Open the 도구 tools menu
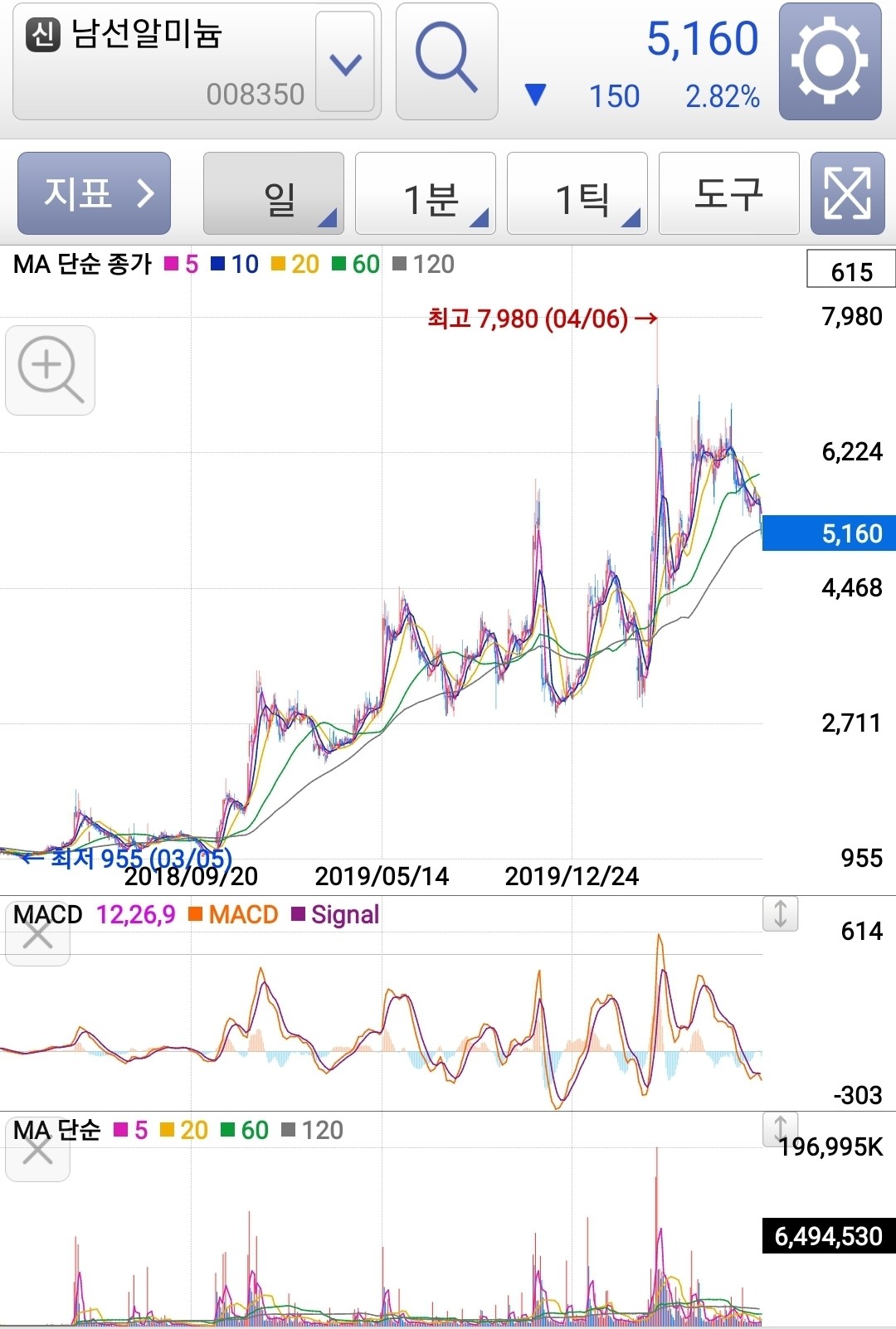The width and height of the screenshot is (896, 1329). [728, 193]
